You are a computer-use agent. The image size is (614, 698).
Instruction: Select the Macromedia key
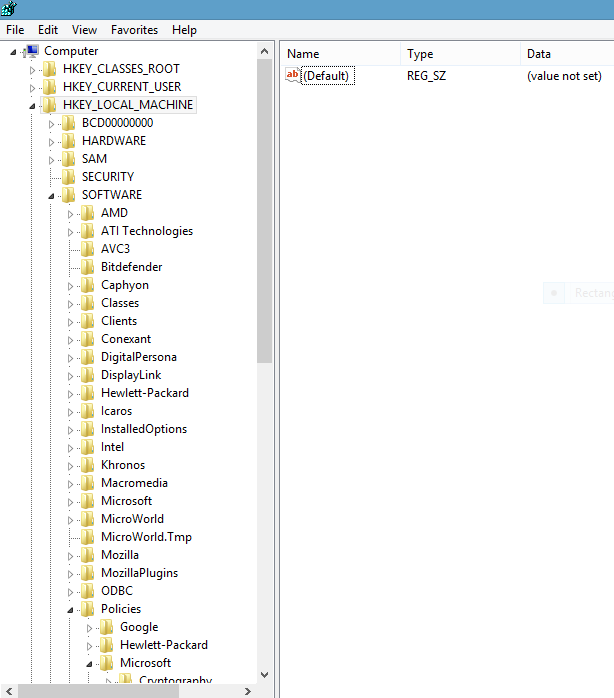[x=134, y=483]
